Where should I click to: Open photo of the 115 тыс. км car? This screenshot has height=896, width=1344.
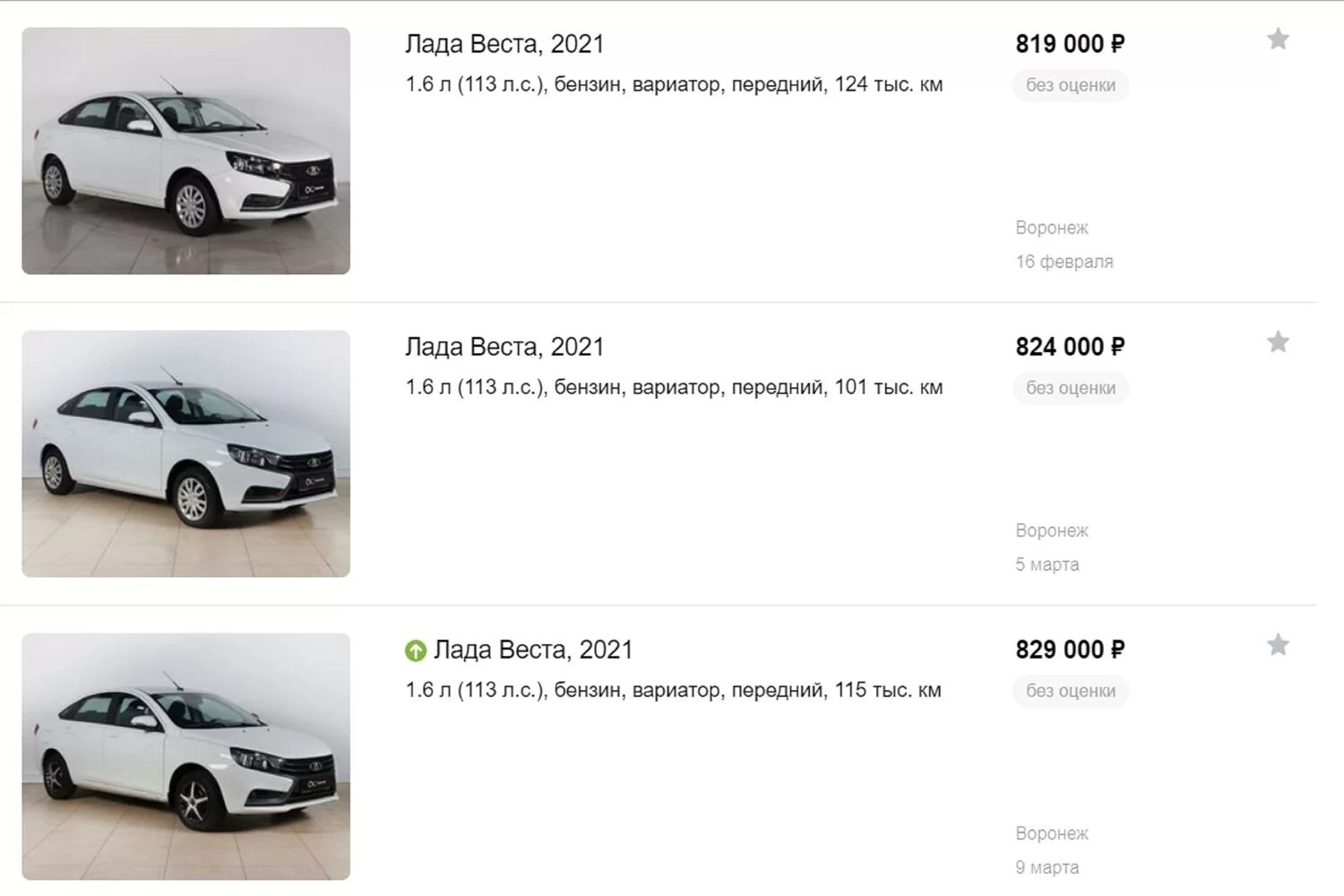point(185,756)
